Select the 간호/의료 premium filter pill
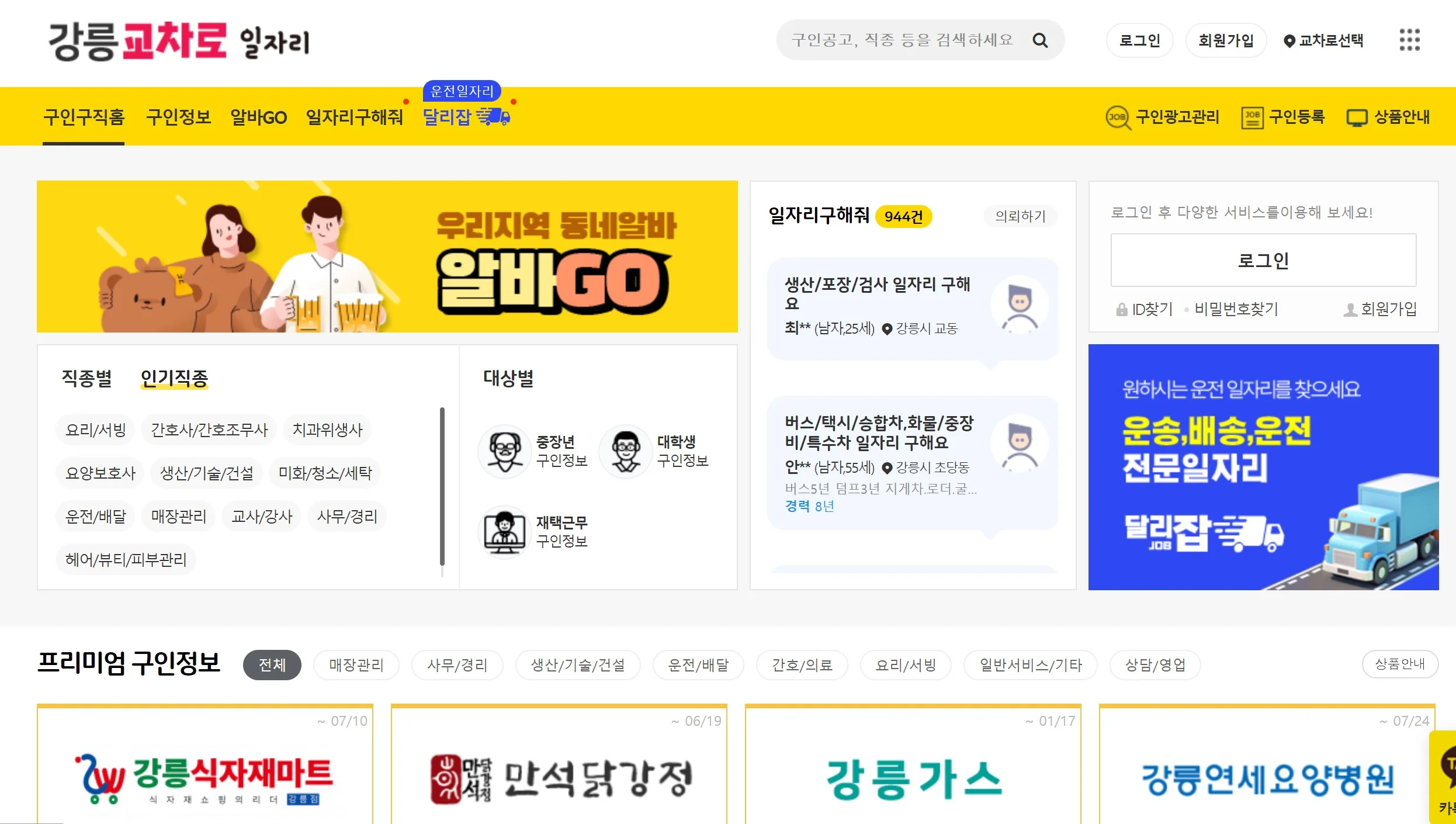1456x824 pixels. click(x=802, y=665)
